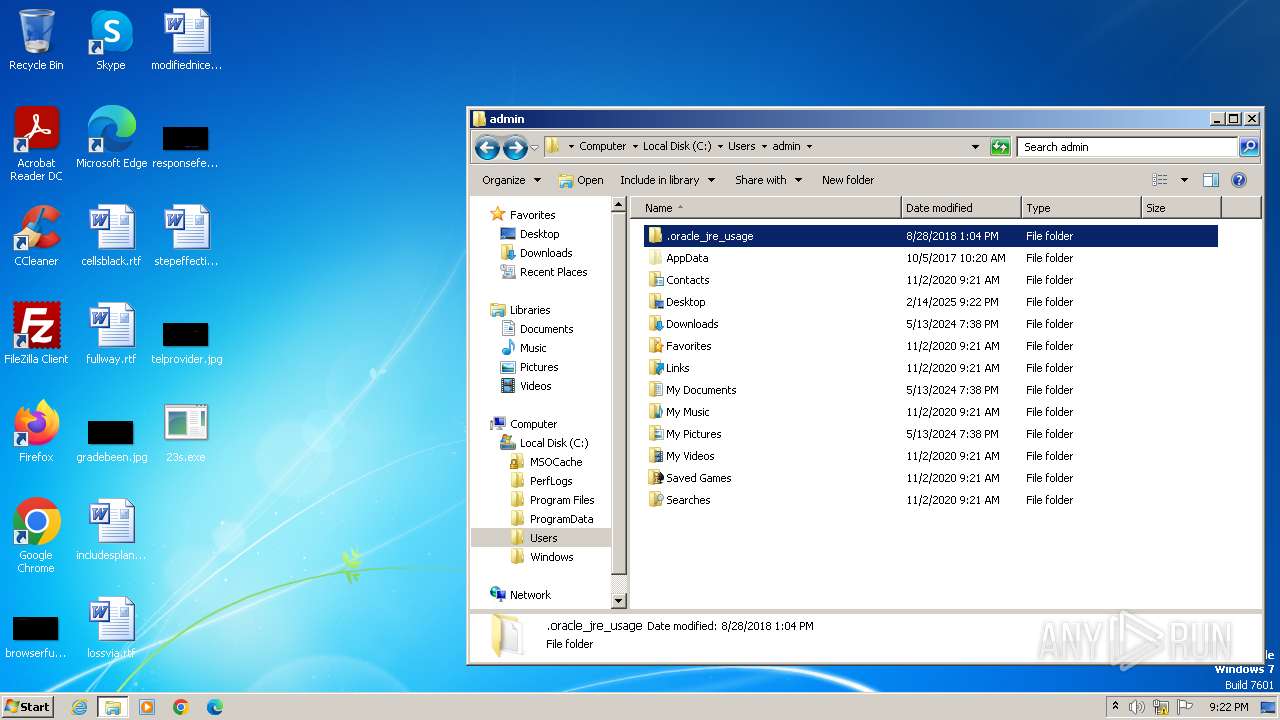This screenshot has width=1280, height=720.
Task: Click the green Refresh button beside address bar
Action: click(1000, 147)
